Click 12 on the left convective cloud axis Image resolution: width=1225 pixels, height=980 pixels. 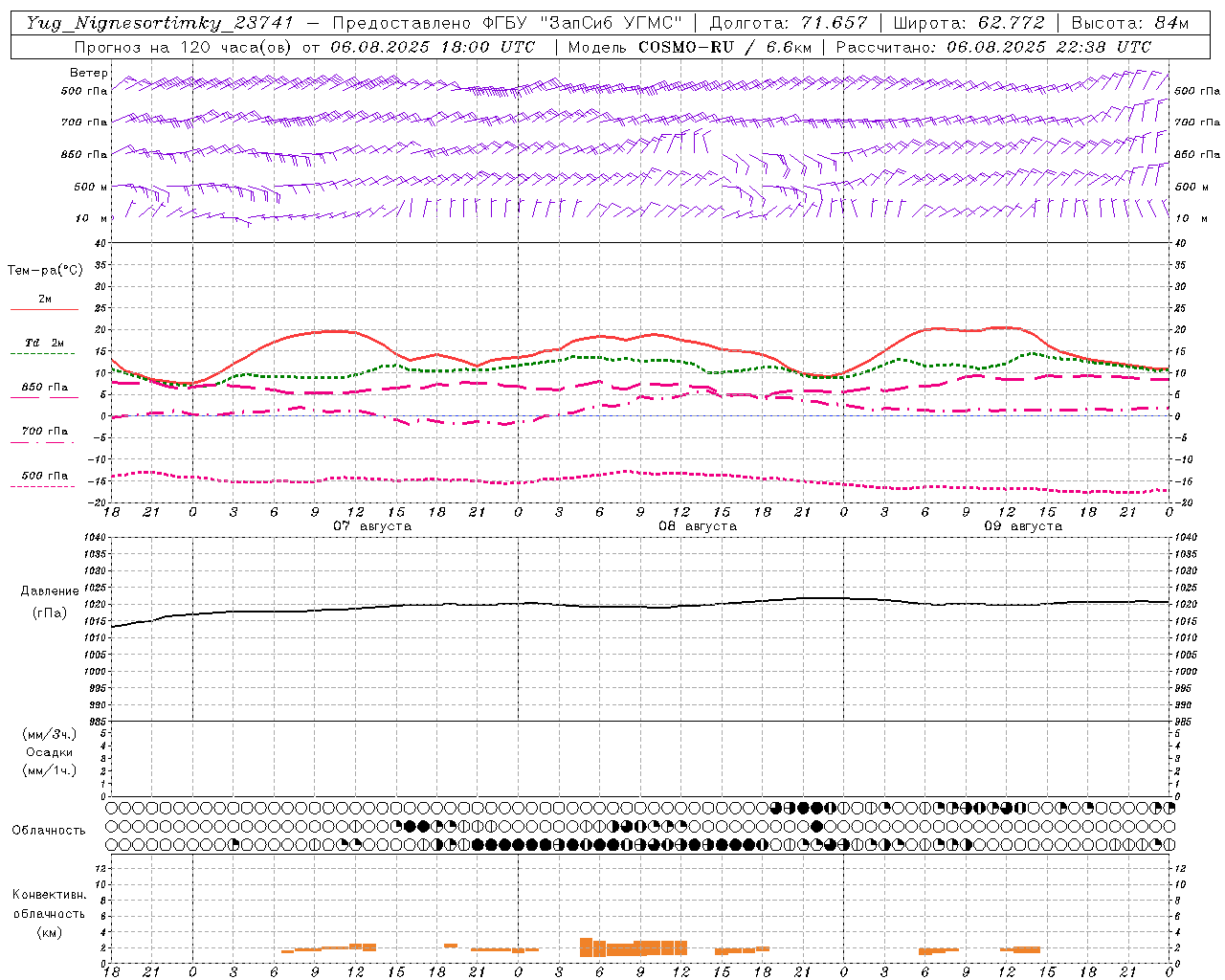[100, 868]
